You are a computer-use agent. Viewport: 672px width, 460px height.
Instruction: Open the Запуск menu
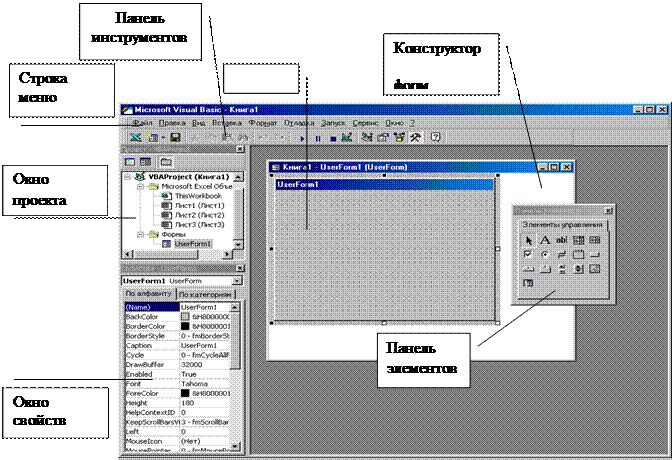[333, 123]
